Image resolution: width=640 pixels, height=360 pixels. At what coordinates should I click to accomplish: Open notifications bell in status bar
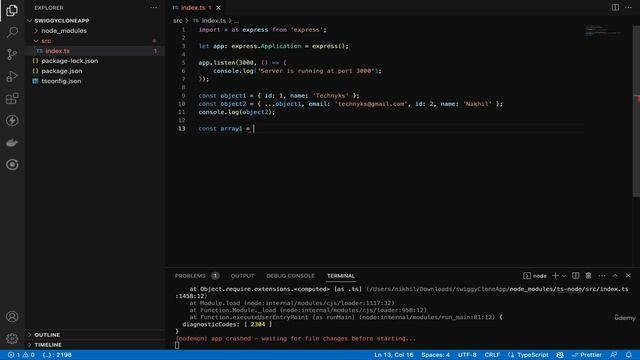tap(629, 355)
